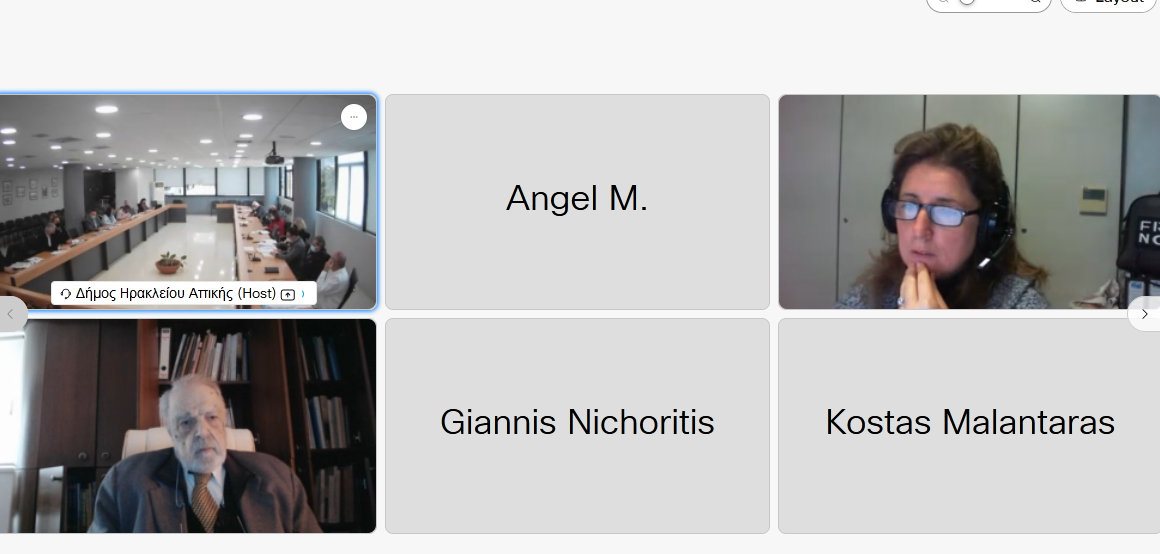Open the Layout options button
The height and width of the screenshot is (554, 1160).
1109,2
